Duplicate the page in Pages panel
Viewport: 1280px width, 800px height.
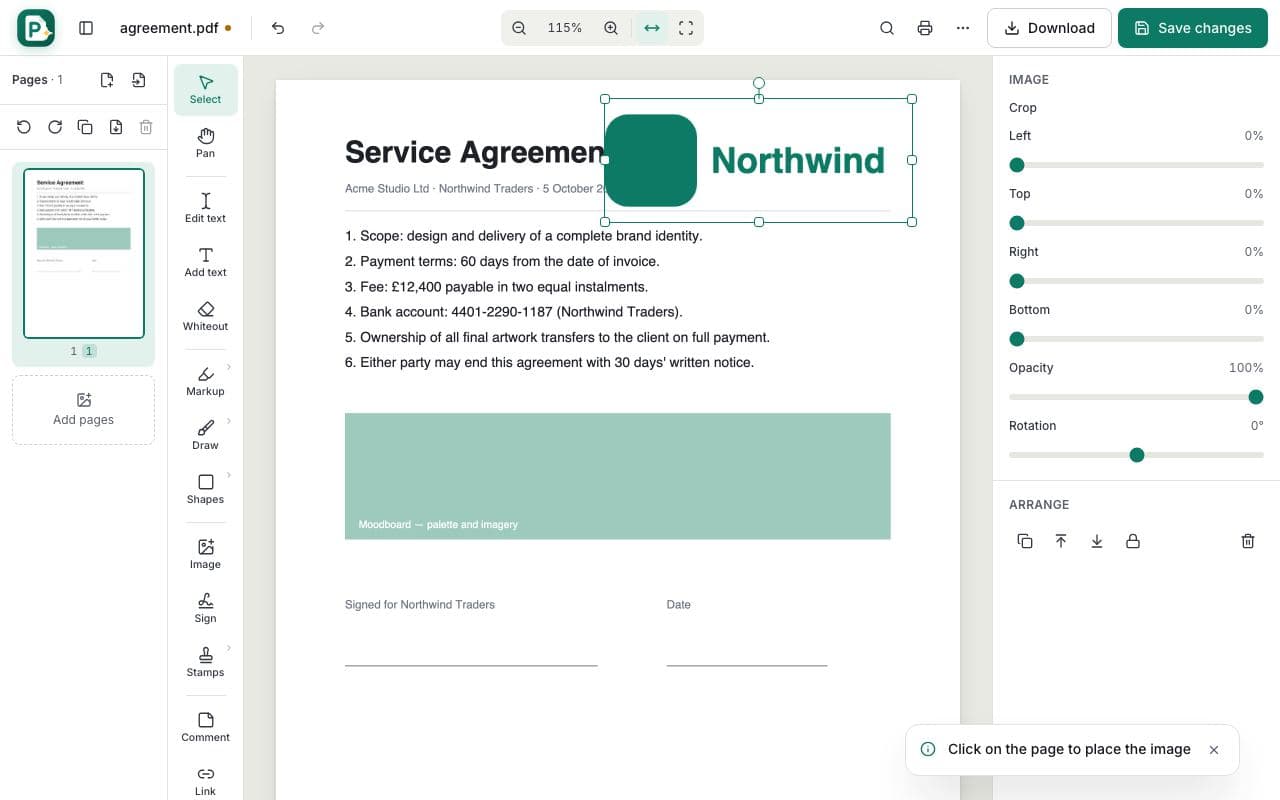coord(85,127)
